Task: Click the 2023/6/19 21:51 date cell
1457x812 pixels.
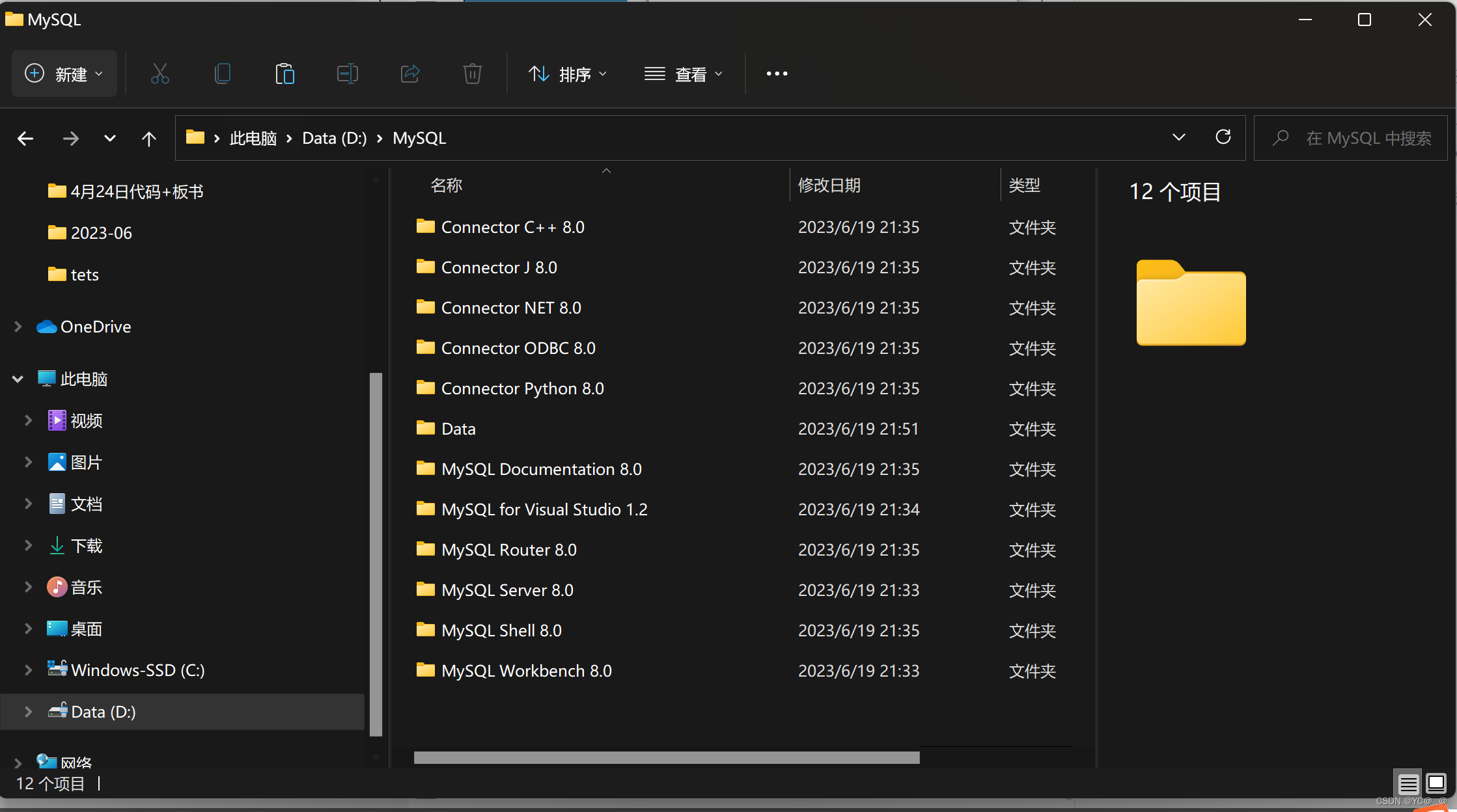Action: point(858,429)
